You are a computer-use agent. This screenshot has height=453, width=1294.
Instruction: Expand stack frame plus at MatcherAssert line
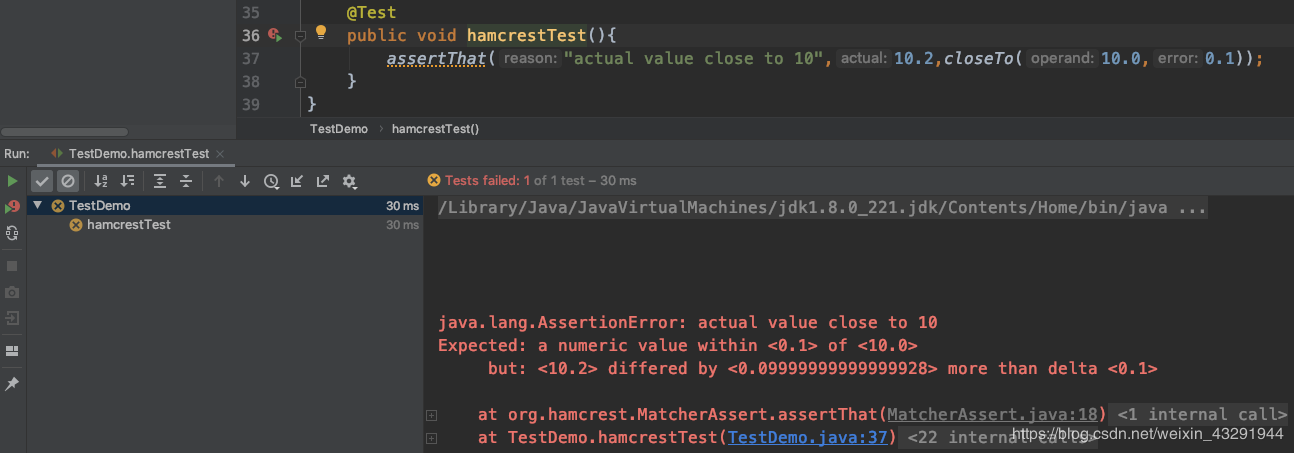click(x=431, y=414)
